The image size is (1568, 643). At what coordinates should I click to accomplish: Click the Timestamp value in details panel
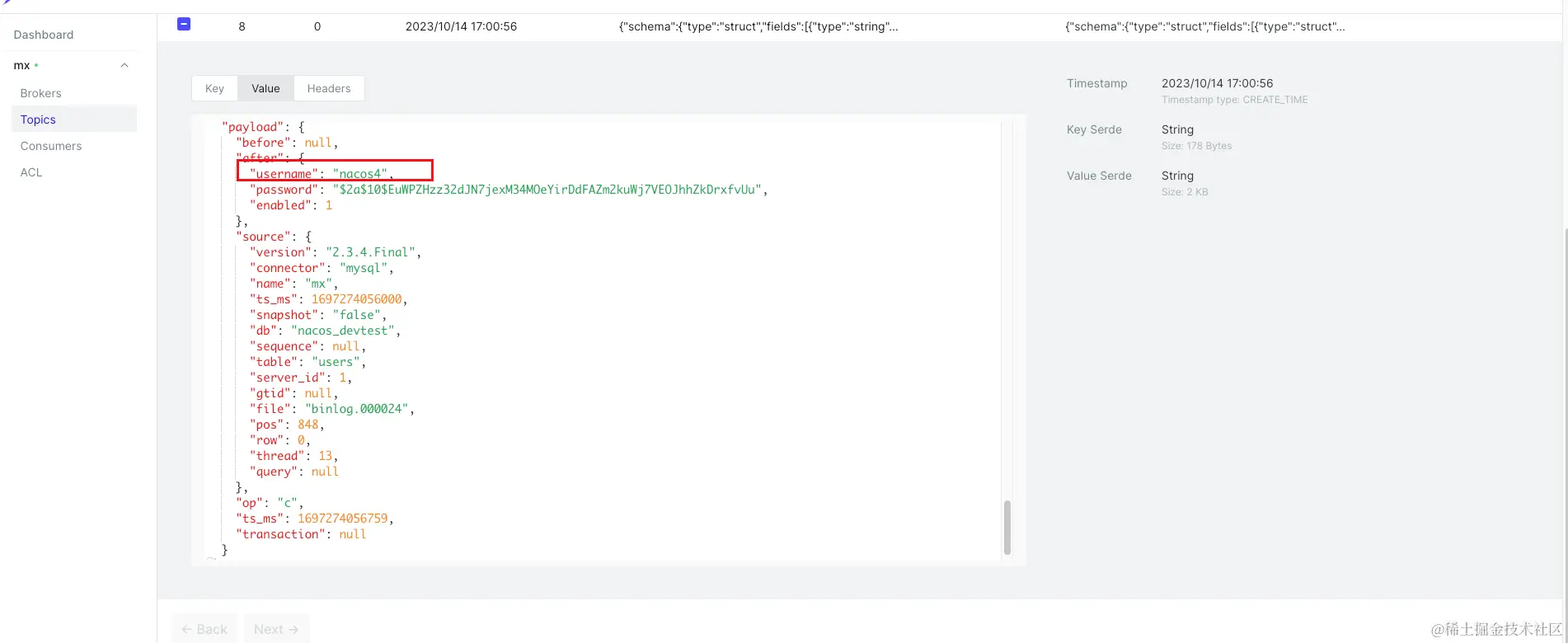tap(1217, 83)
